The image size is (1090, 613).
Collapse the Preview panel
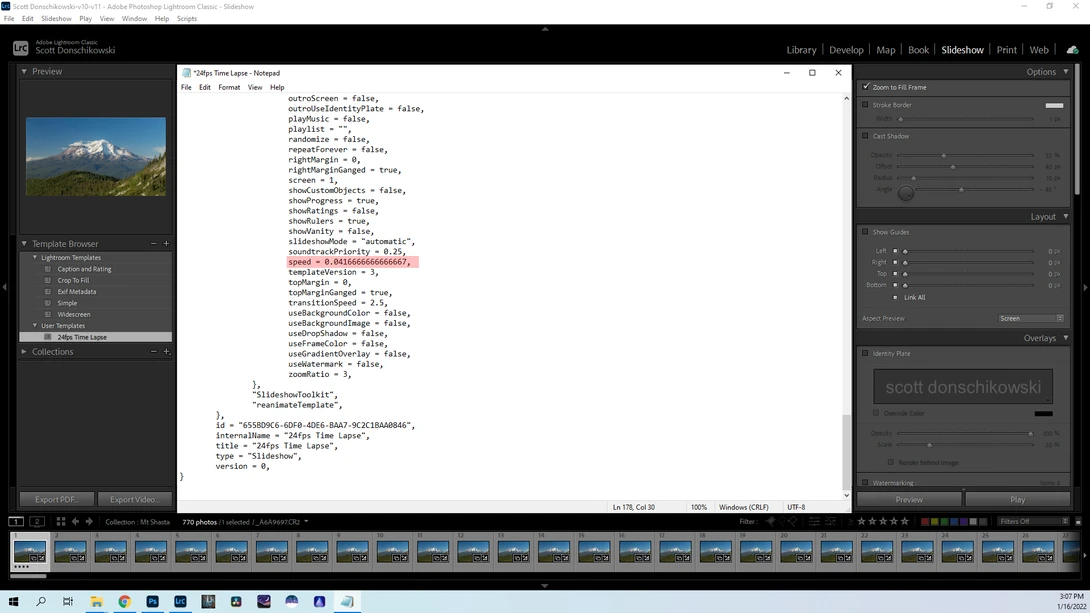pos(24,71)
